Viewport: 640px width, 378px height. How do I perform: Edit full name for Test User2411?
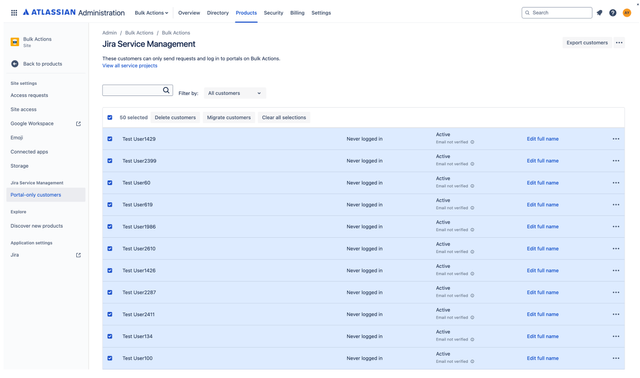[x=542, y=314]
